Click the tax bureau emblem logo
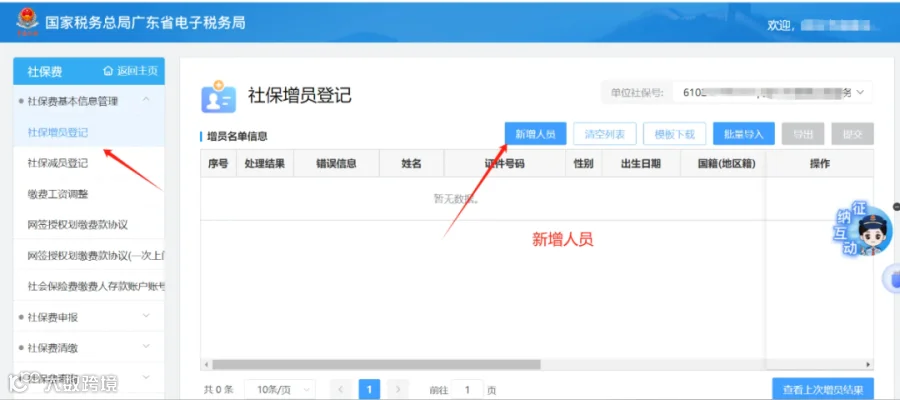This screenshot has height=400, width=900. point(26,22)
